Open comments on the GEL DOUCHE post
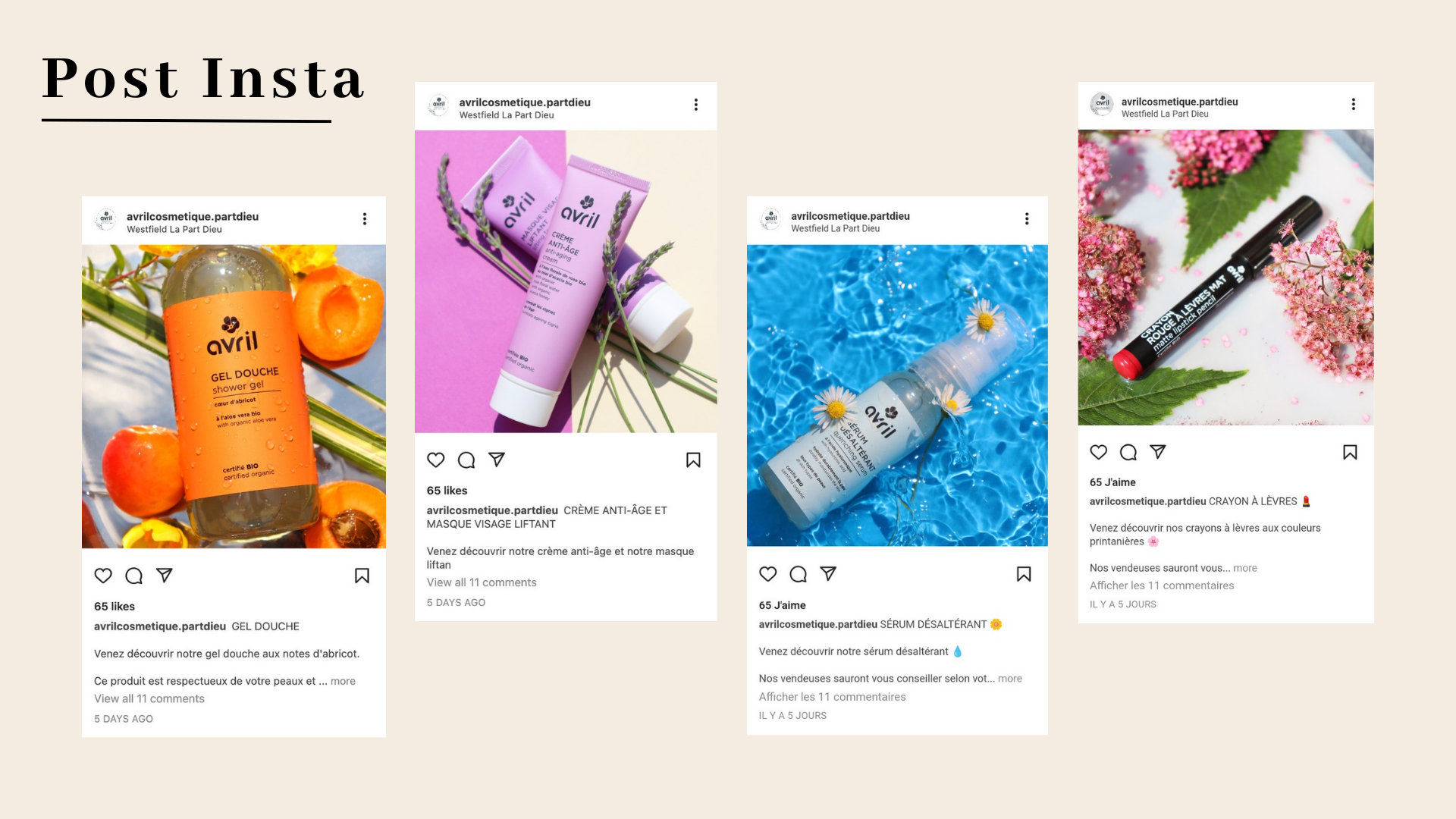This screenshot has height=819, width=1456. point(134,576)
